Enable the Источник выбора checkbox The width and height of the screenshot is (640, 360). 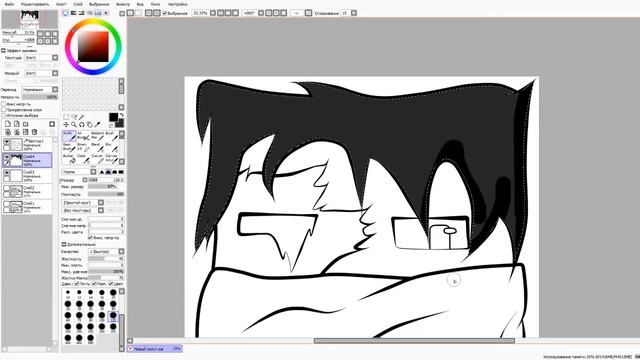pos(4,116)
